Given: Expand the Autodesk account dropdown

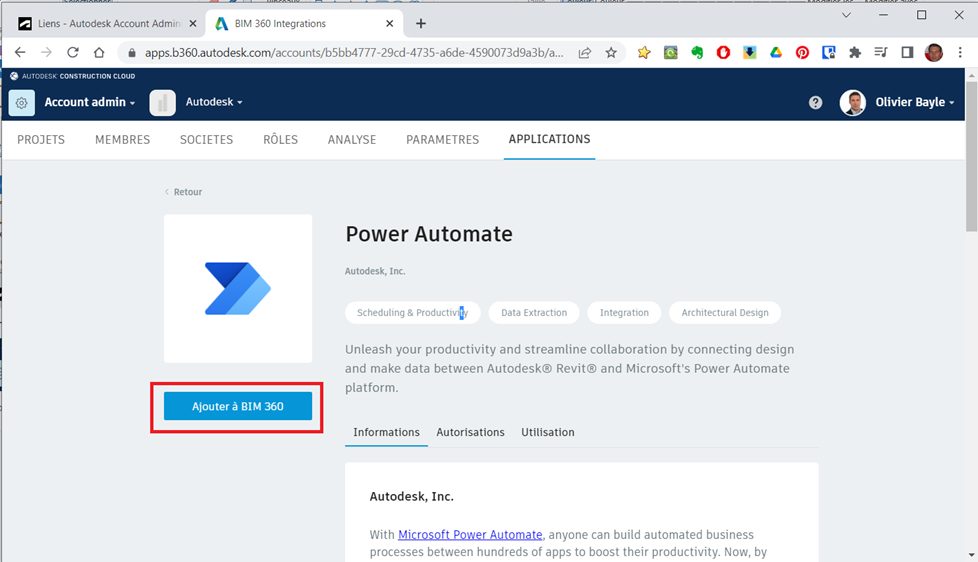Looking at the screenshot, I should tap(214, 102).
